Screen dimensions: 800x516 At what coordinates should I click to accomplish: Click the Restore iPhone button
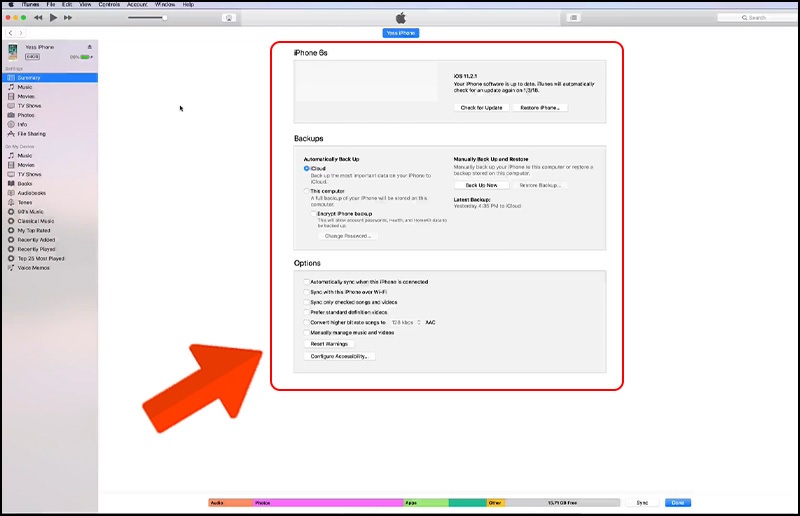(540, 107)
